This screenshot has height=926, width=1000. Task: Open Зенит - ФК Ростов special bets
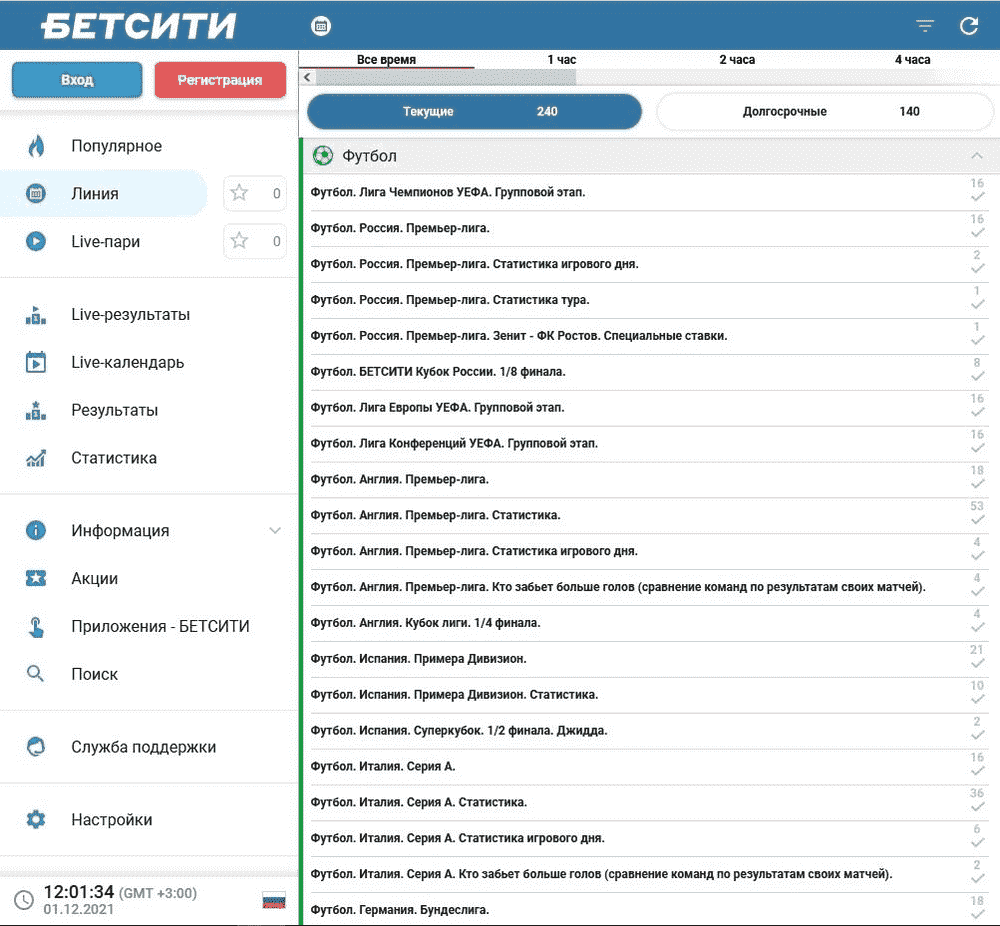pyautogui.click(x=646, y=335)
